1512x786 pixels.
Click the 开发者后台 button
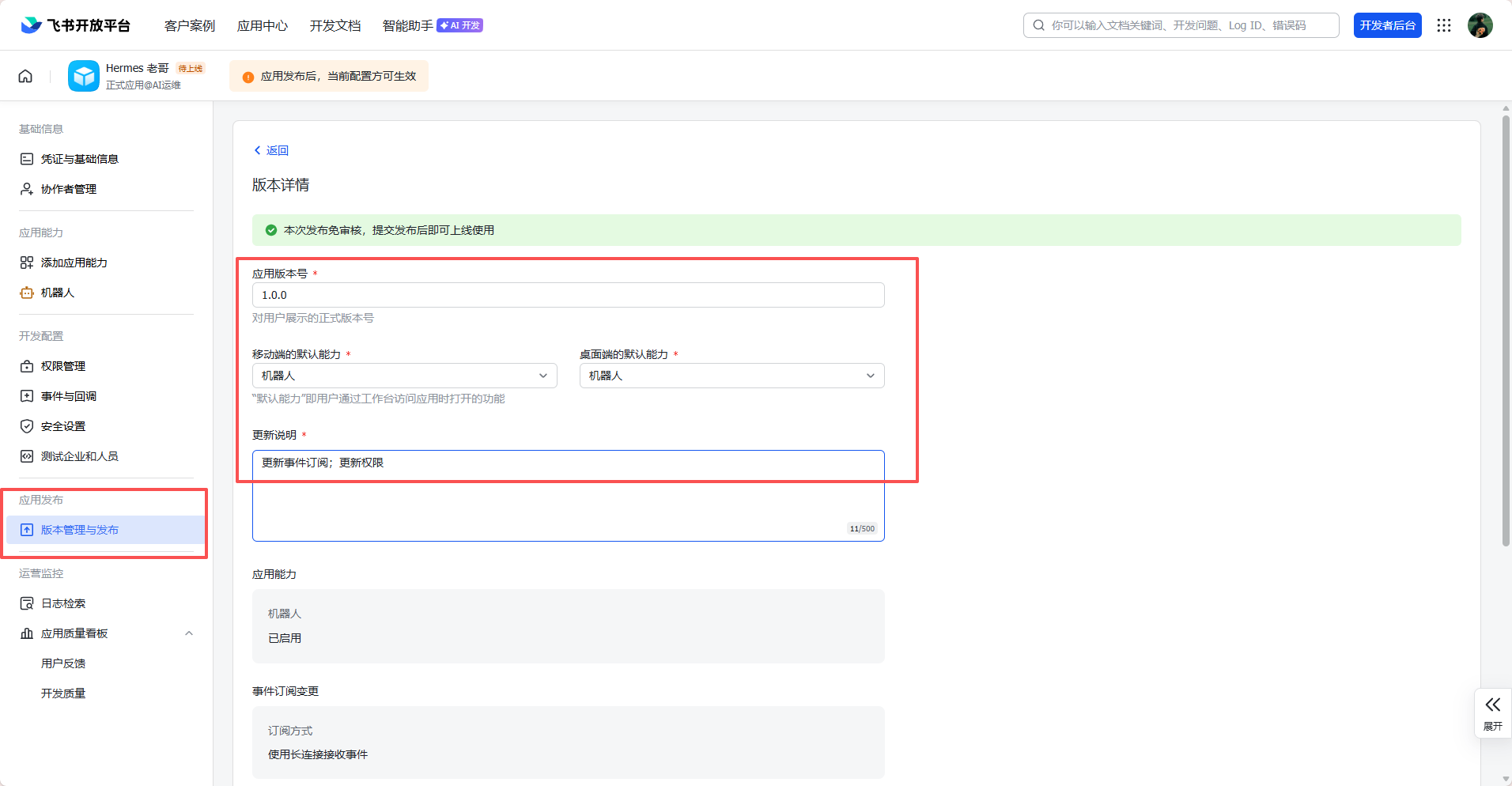[x=1388, y=25]
